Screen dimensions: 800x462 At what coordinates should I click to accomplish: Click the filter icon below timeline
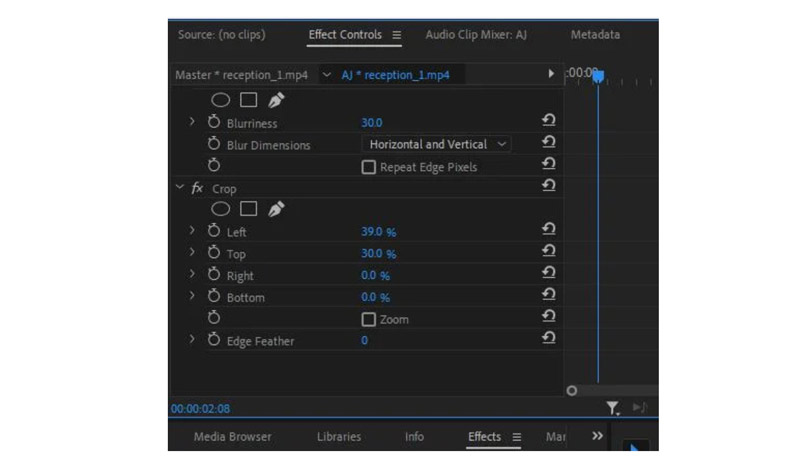(612, 407)
